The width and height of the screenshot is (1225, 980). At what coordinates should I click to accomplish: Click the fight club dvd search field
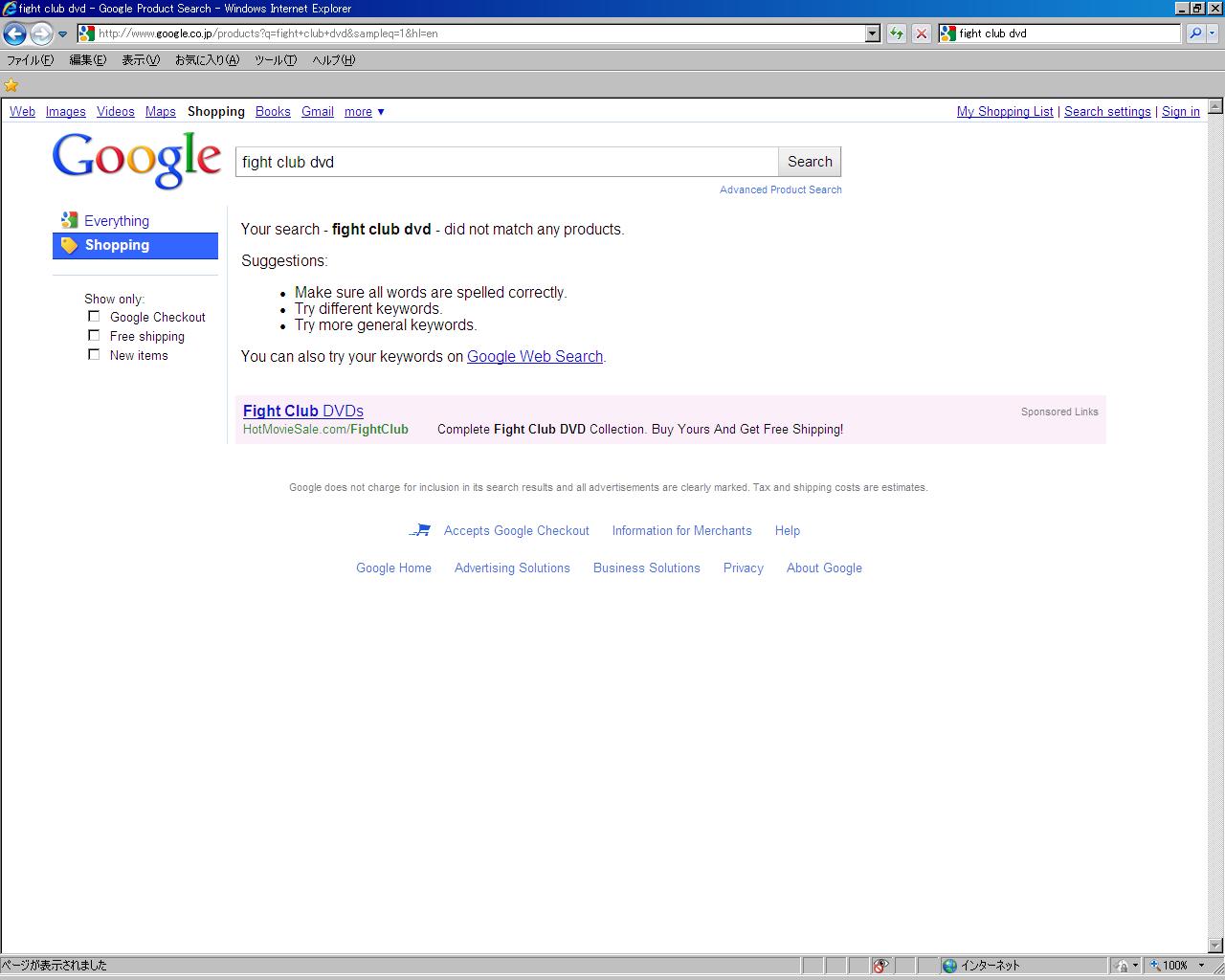507,162
